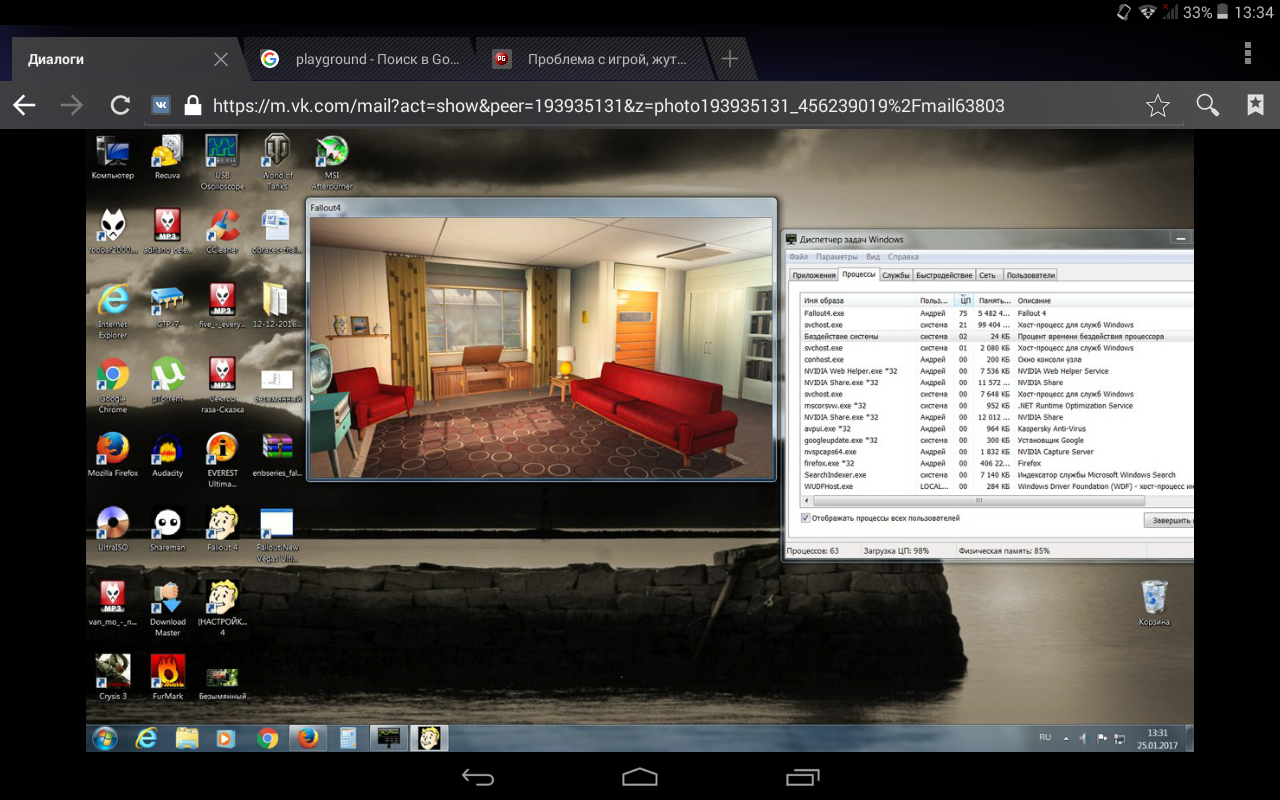Image resolution: width=1280 pixels, height=800 pixels.
Task: Switch to Fallout 4 via the taskbar Vault Boy
Action: pyautogui.click(x=429, y=738)
